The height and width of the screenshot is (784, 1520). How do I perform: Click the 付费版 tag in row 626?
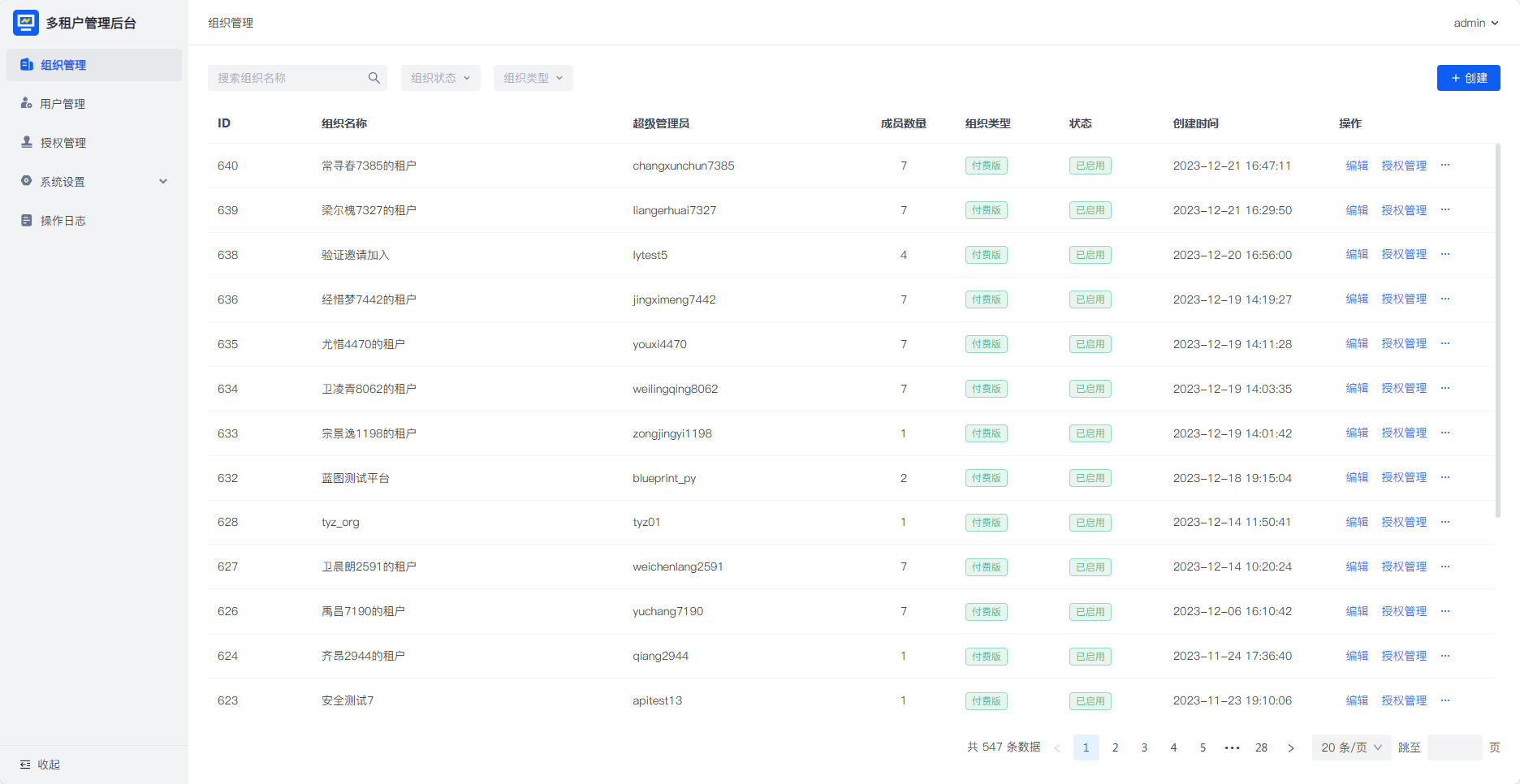coord(987,612)
